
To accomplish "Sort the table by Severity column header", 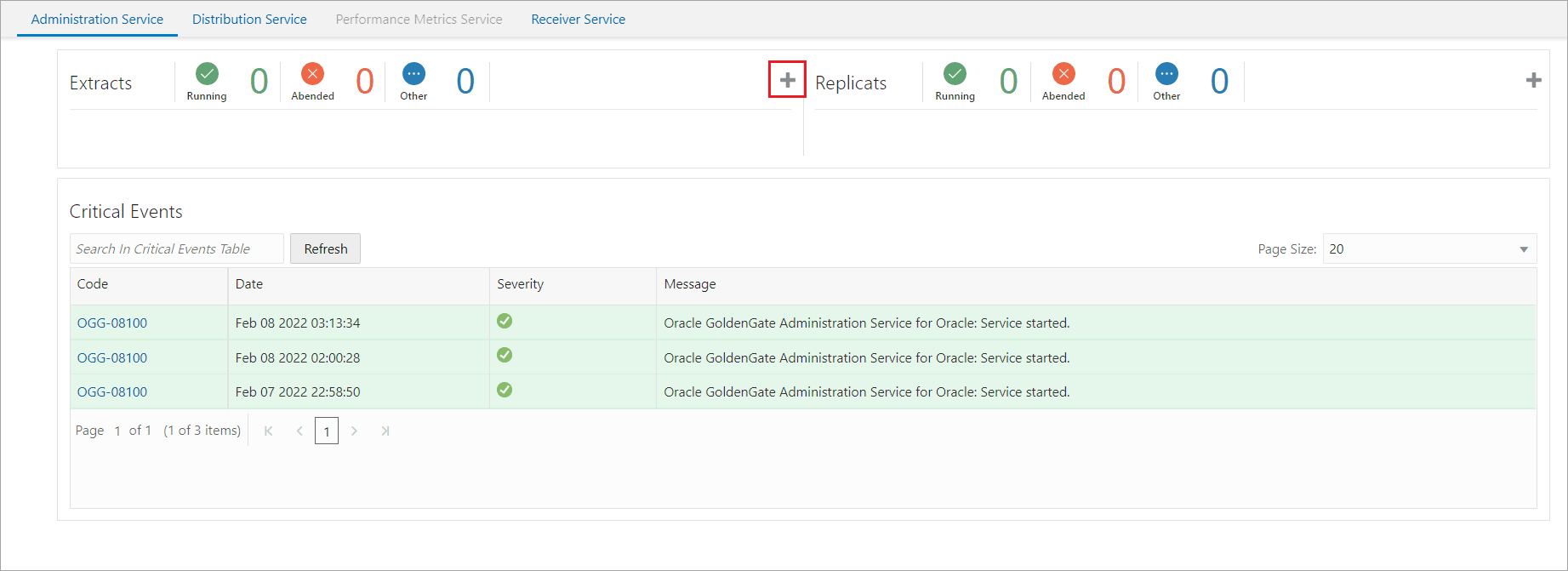I will pos(521,284).
